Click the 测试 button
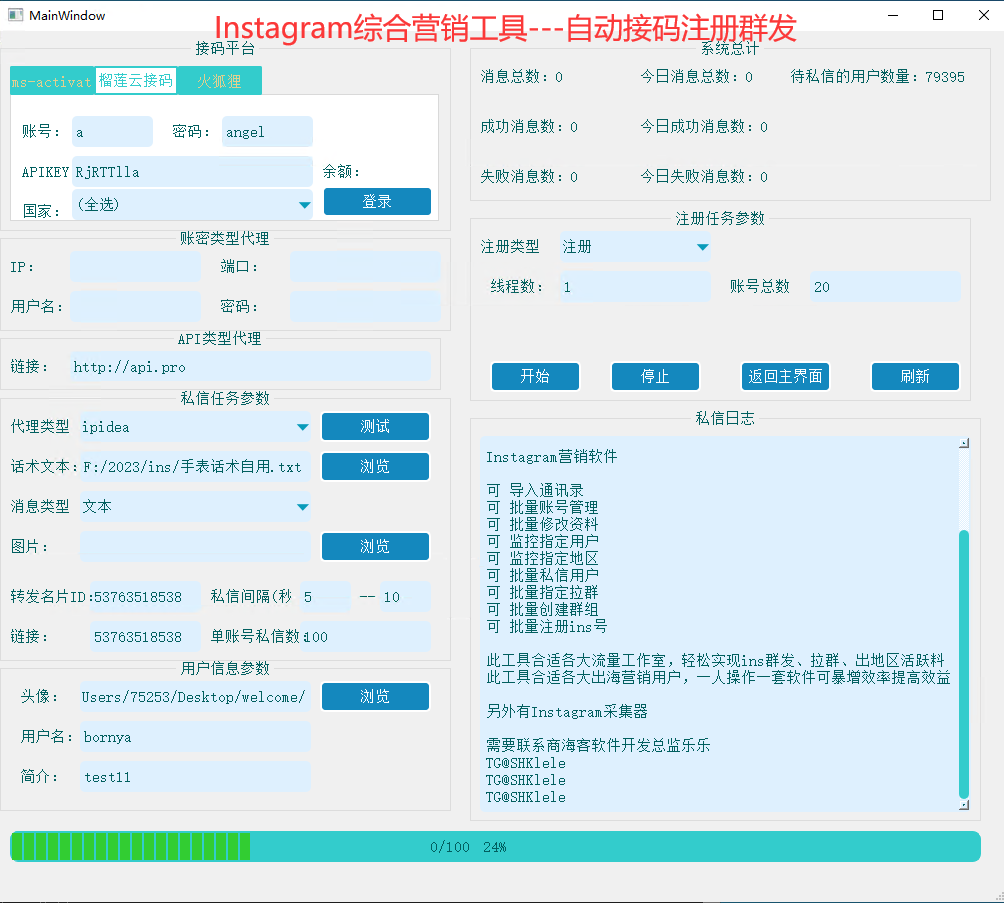 point(375,427)
